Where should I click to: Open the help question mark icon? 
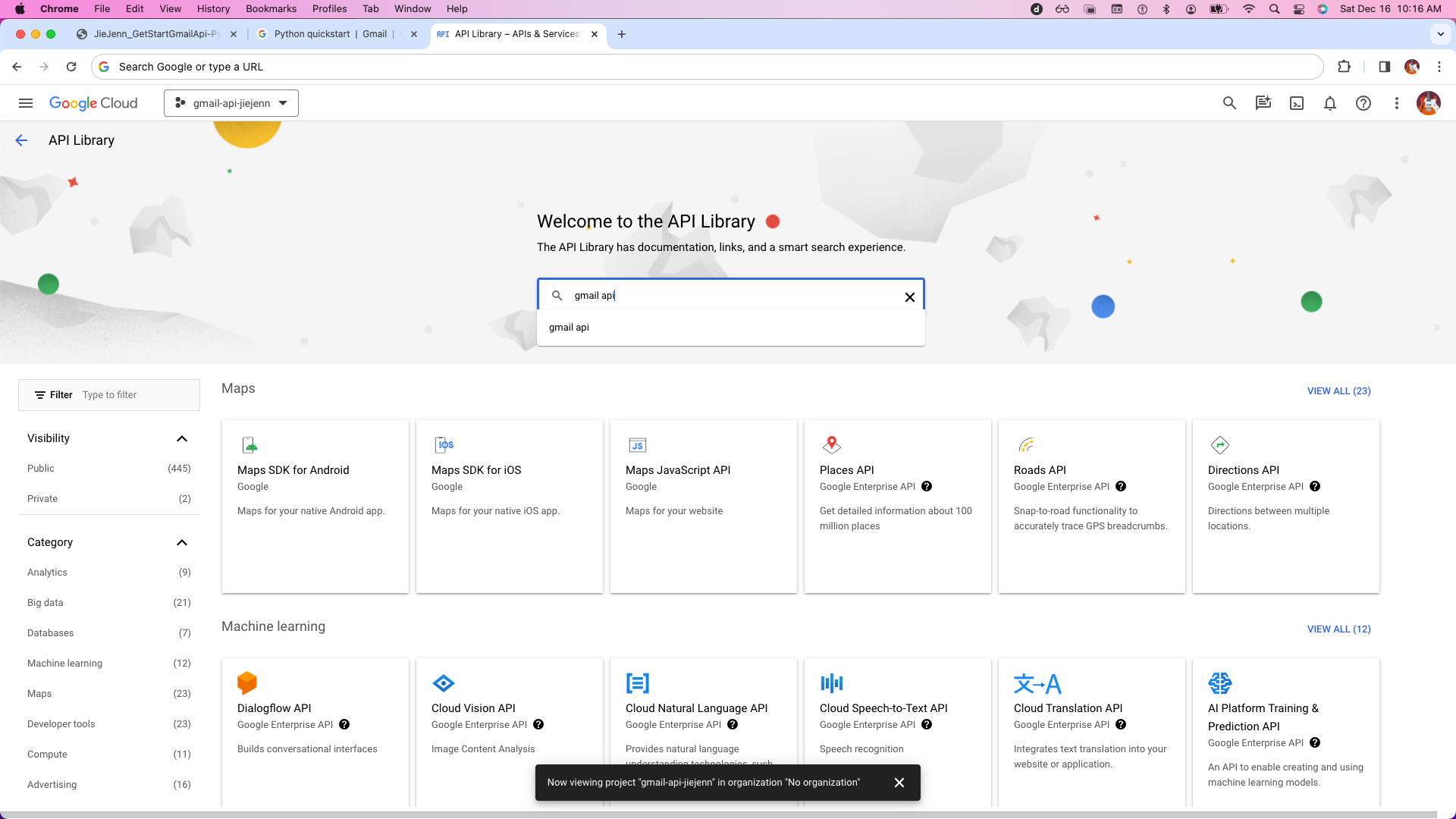pos(1363,103)
